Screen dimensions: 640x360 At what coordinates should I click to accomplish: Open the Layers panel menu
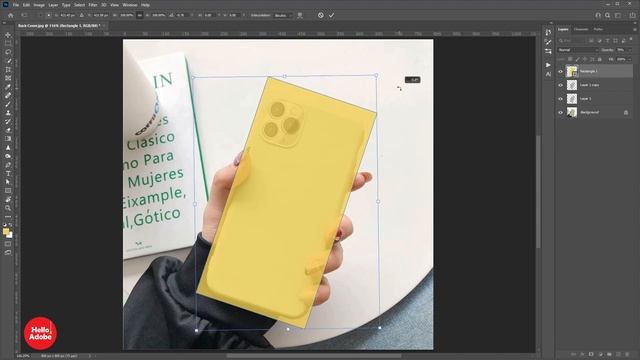(634, 29)
